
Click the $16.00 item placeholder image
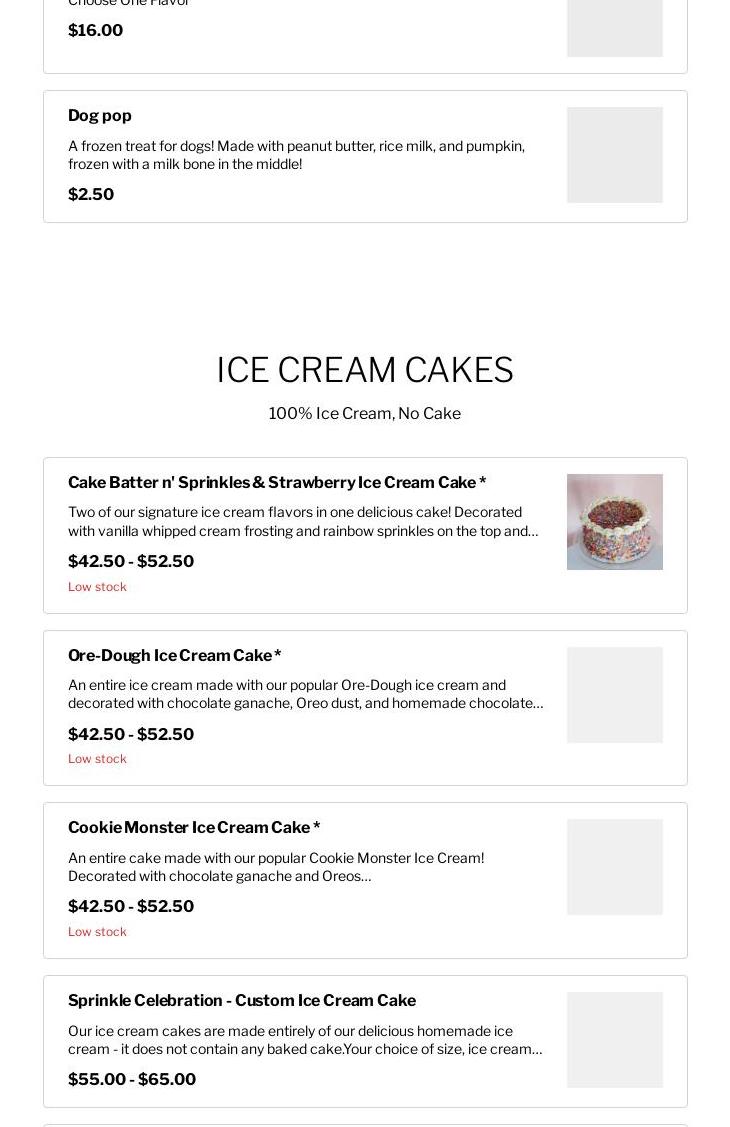[x=614, y=28]
